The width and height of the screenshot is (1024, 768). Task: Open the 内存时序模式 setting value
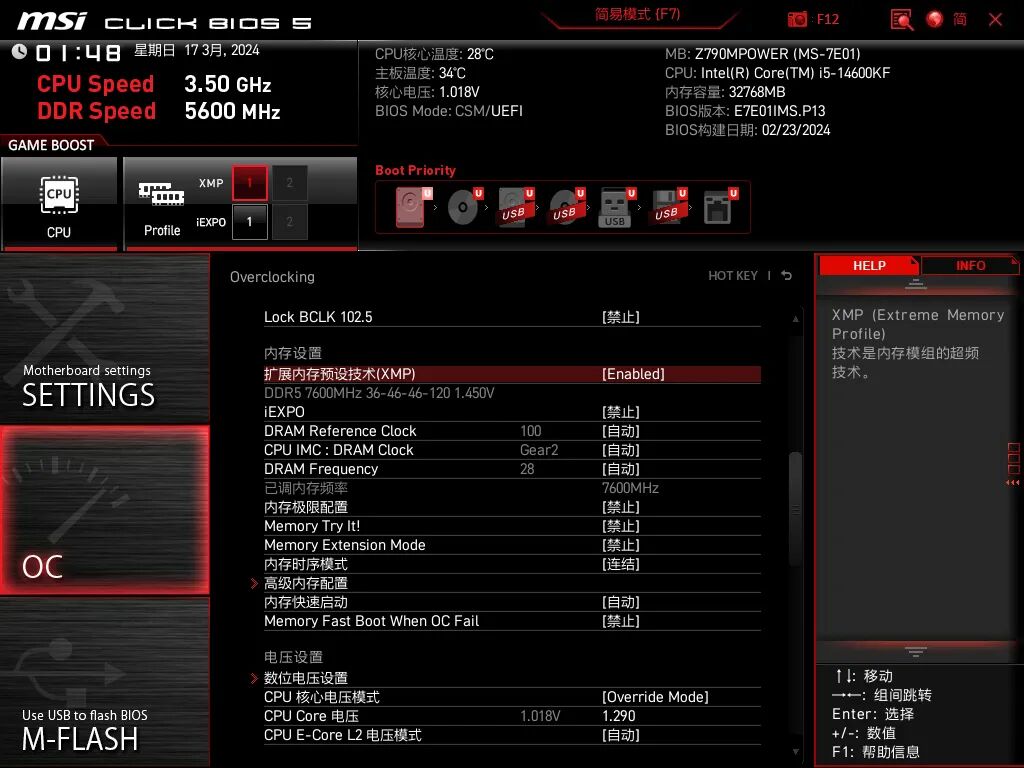pos(620,564)
